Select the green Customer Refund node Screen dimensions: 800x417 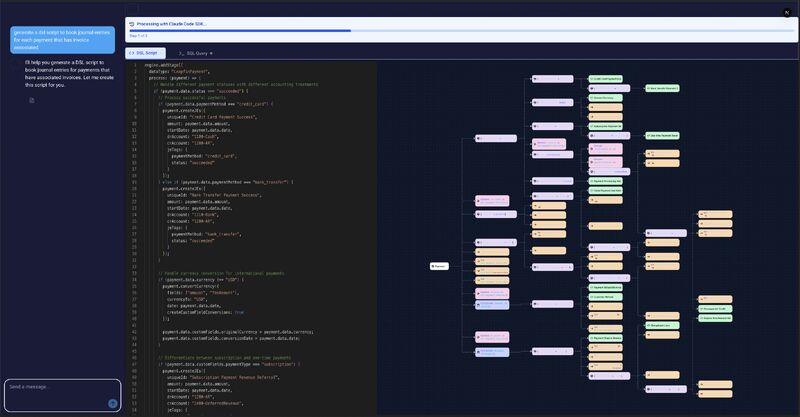click(606, 297)
